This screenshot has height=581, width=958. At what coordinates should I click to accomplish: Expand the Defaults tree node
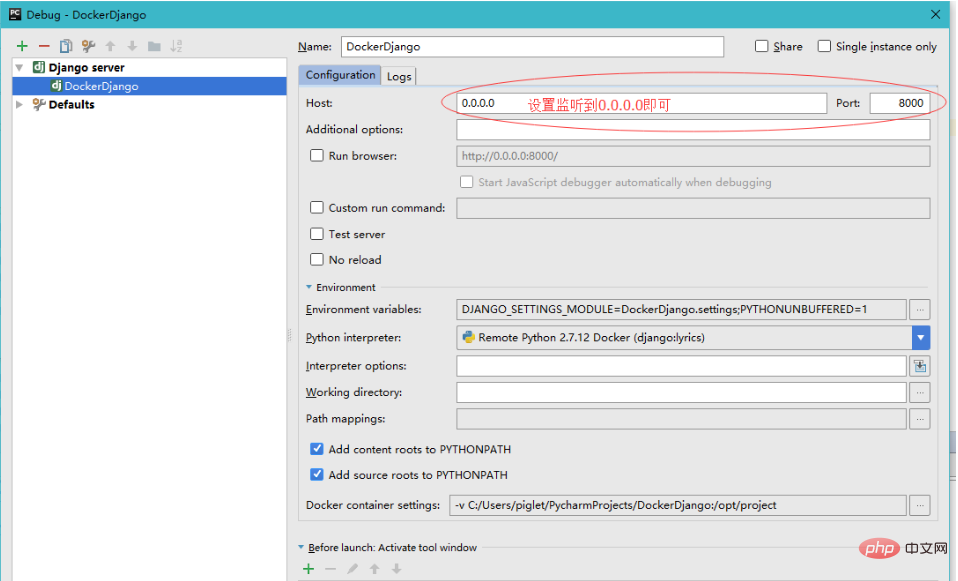coord(20,104)
